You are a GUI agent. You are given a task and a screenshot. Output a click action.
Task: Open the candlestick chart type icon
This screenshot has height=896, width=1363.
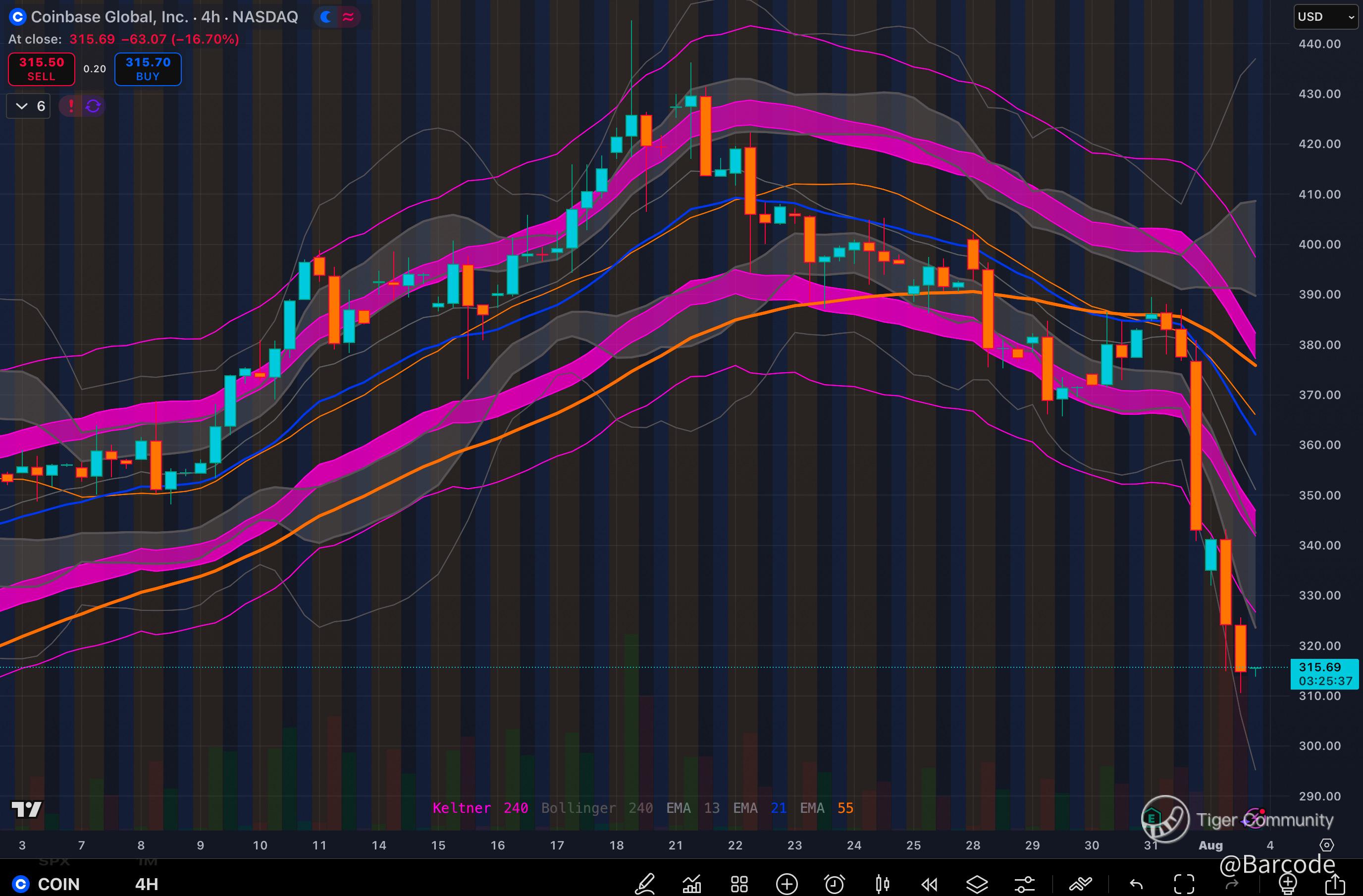coord(882,884)
